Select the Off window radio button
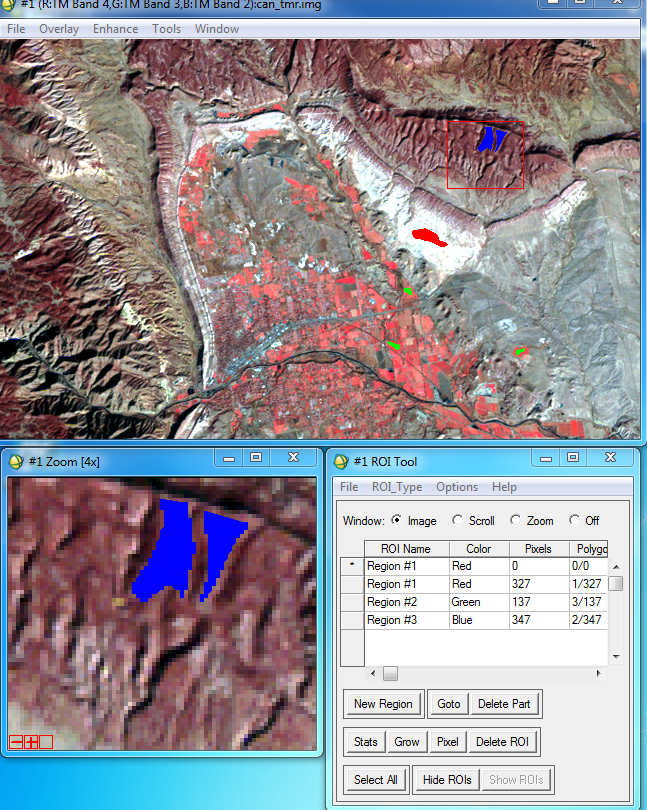 tap(574, 520)
